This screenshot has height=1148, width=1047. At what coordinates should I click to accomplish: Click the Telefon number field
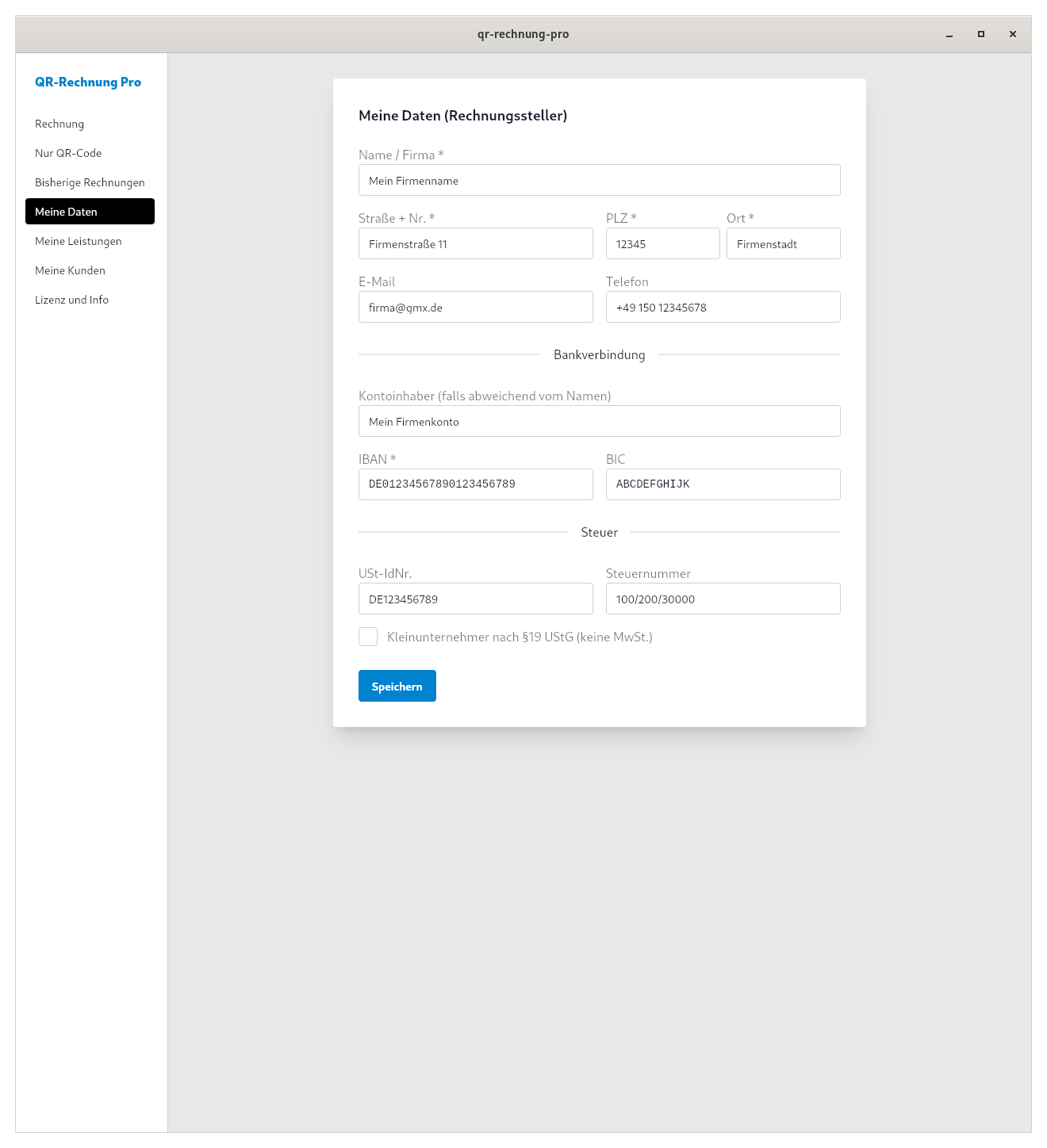tap(723, 308)
